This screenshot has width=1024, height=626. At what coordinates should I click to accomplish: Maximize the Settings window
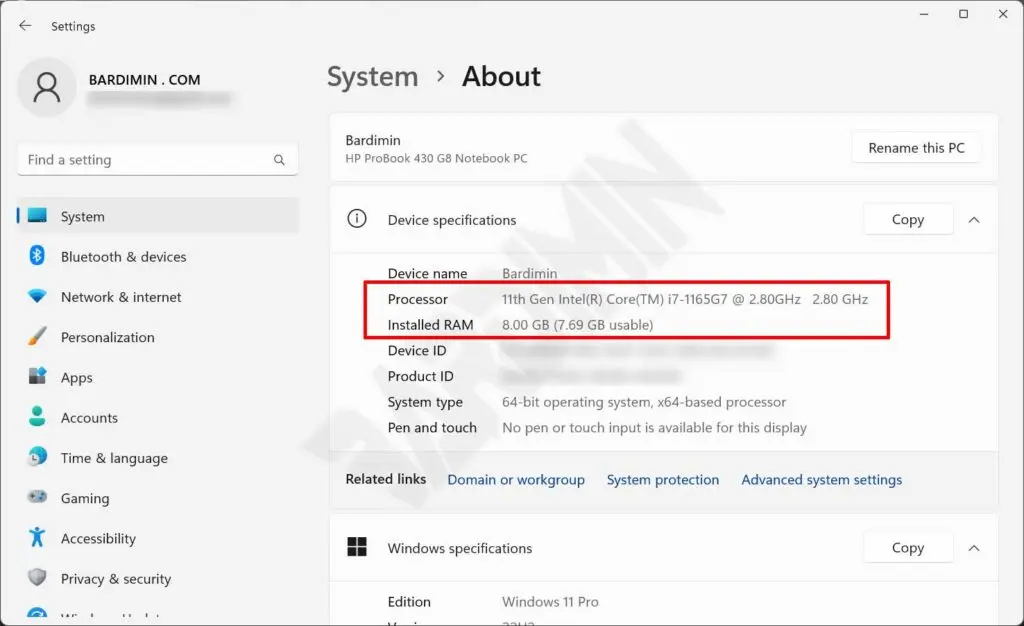pos(963,14)
